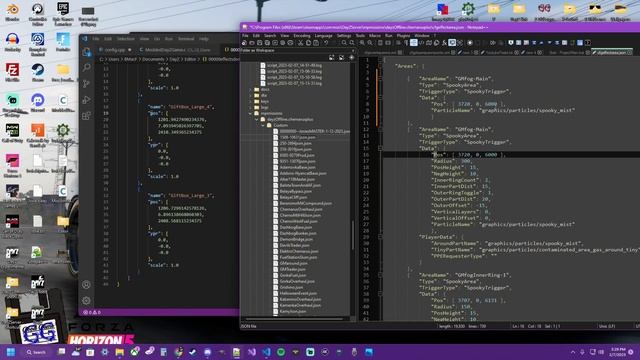This screenshot has width=640, height=360.
Task: Click the Save icon in Notepad++ toolbar
Action: tap(260, 42)
